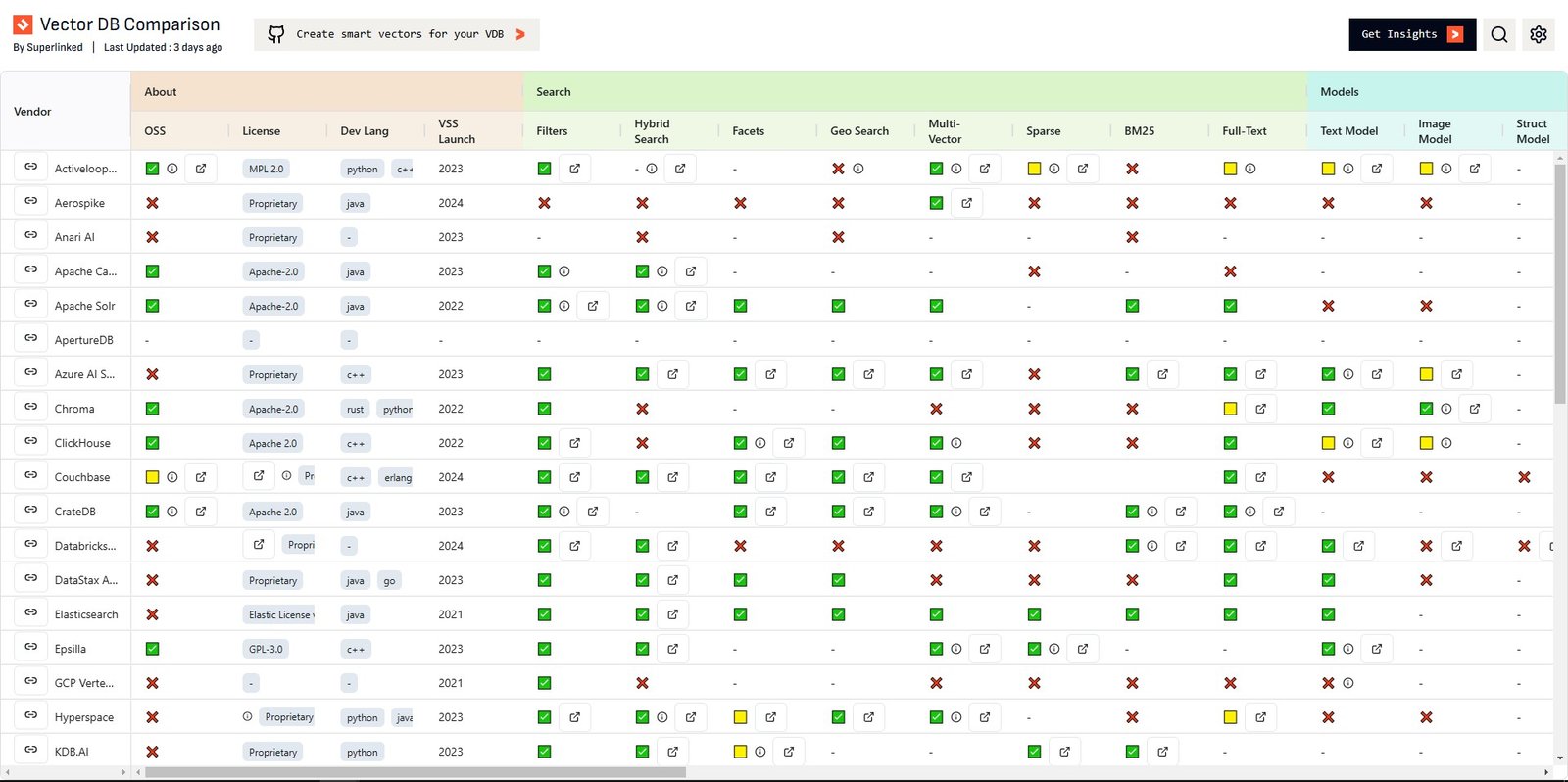Click info icon in Activeloop OSS cell
The width and height of the screenshot is (1568, 782).
coord(172,169)
